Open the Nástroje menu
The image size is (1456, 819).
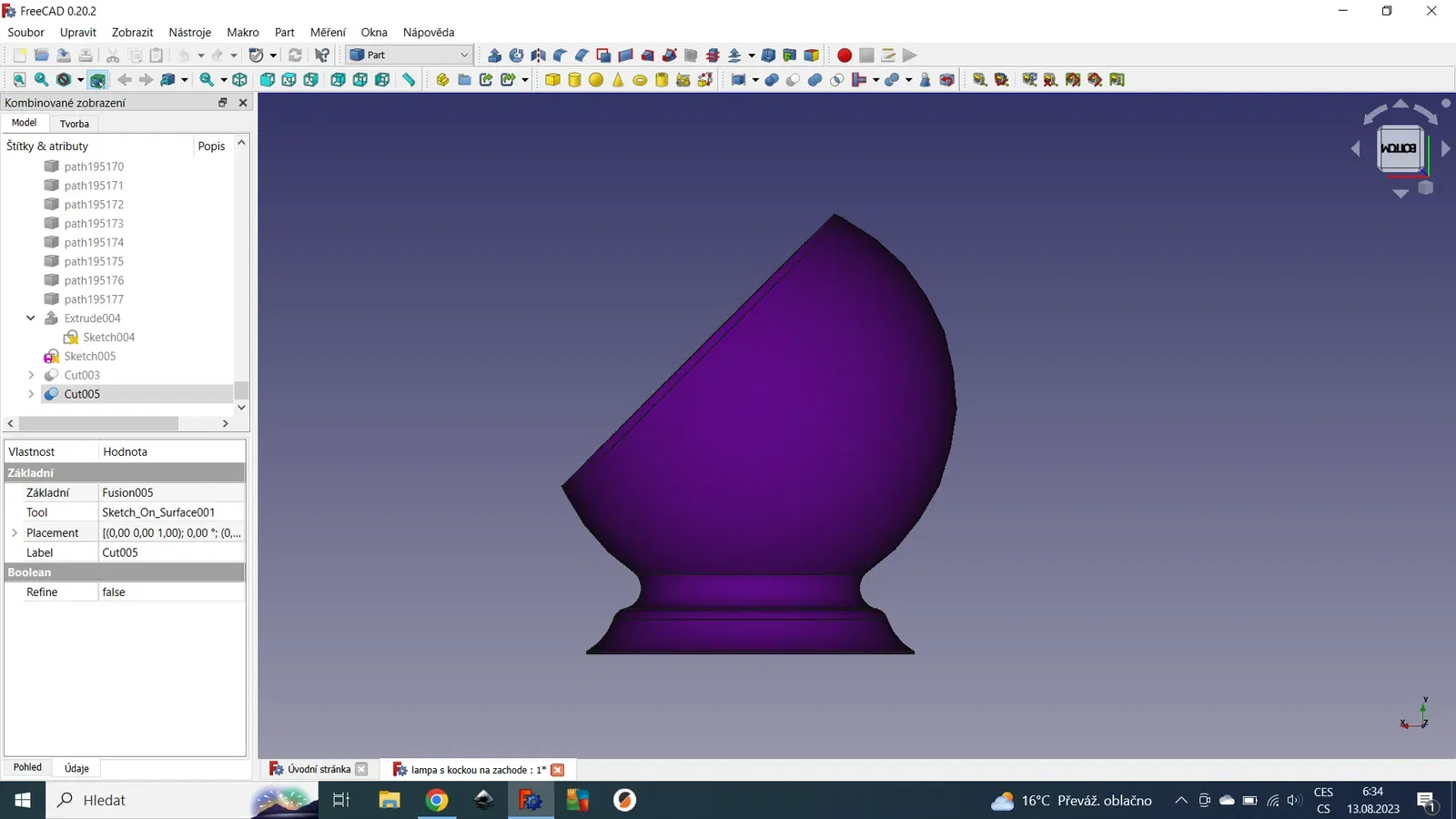pyautogui.click(x=189, y=32)
